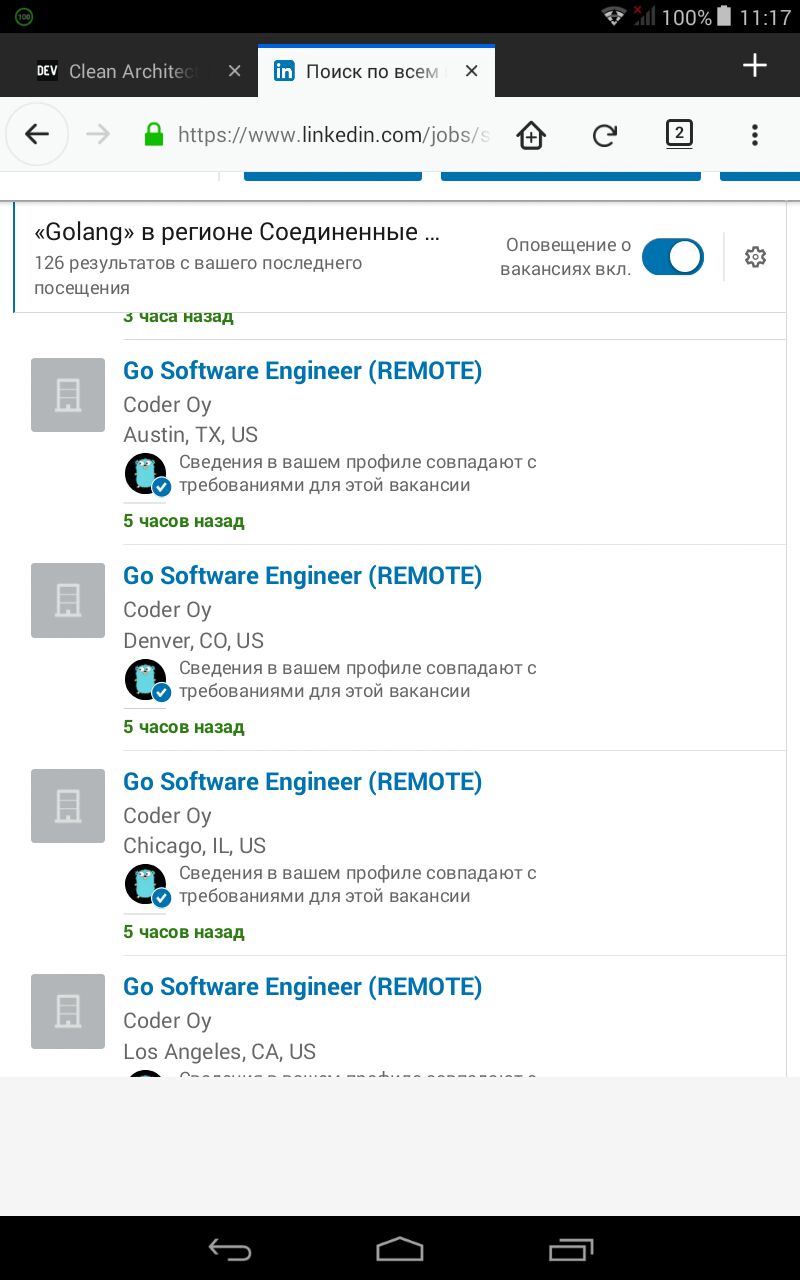Click company logo placeholder for Denver job

coord(68,600)
